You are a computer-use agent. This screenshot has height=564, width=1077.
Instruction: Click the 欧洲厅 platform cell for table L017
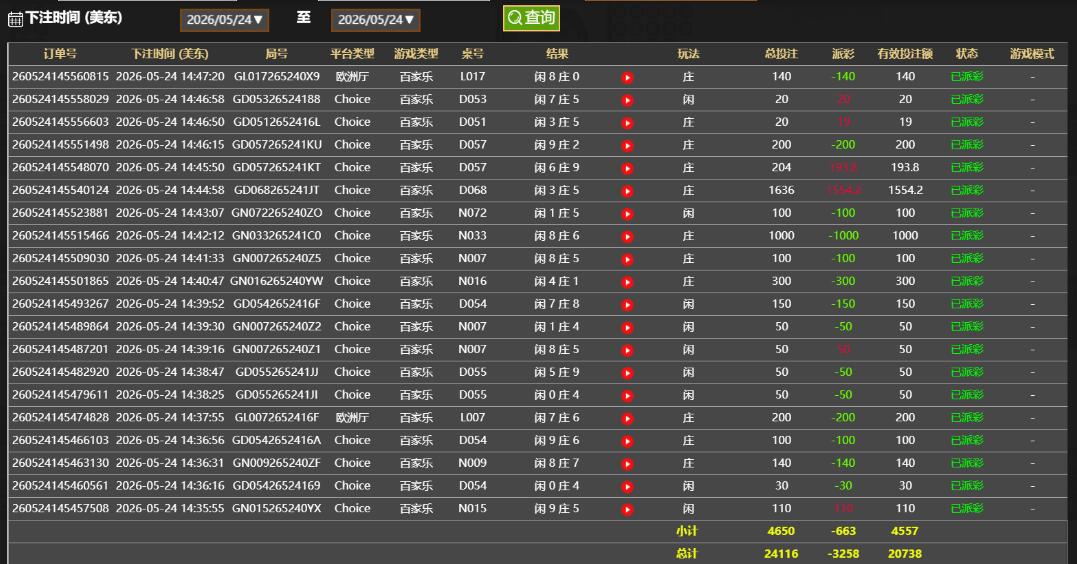(352, 76)
